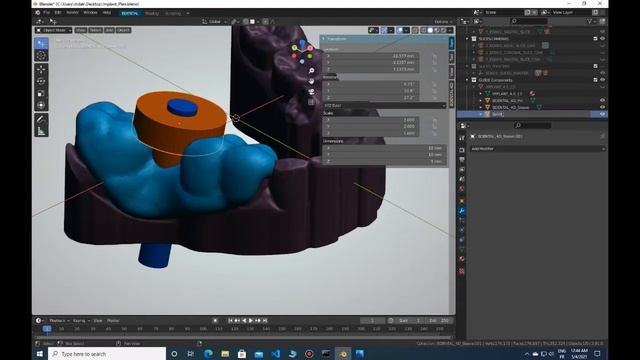Collapse the Transform panel

click(x=323, y=39)
